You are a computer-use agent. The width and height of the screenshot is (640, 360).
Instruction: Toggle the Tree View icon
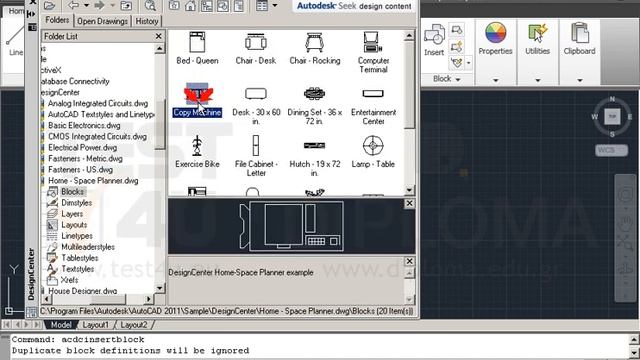coord(207,6)
